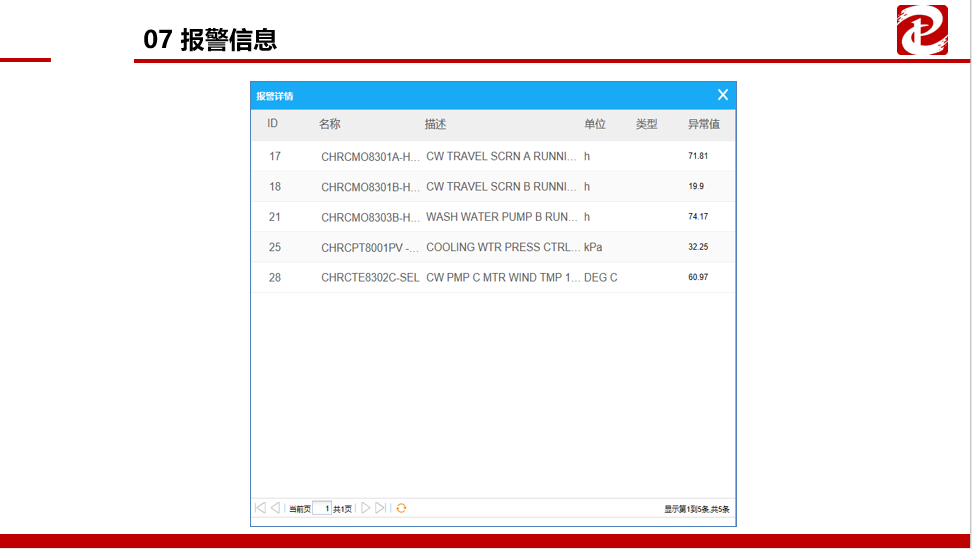This screenshot has height=549, width=972.
Task: Click the red company logo
Action: (x=921, y=30)
